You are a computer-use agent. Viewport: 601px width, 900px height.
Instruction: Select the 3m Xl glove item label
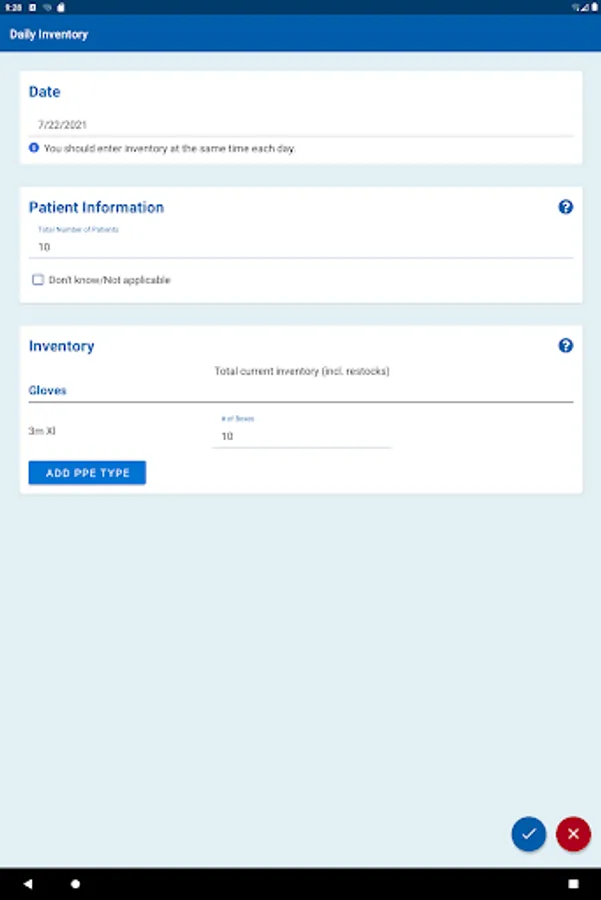point(42,431)
